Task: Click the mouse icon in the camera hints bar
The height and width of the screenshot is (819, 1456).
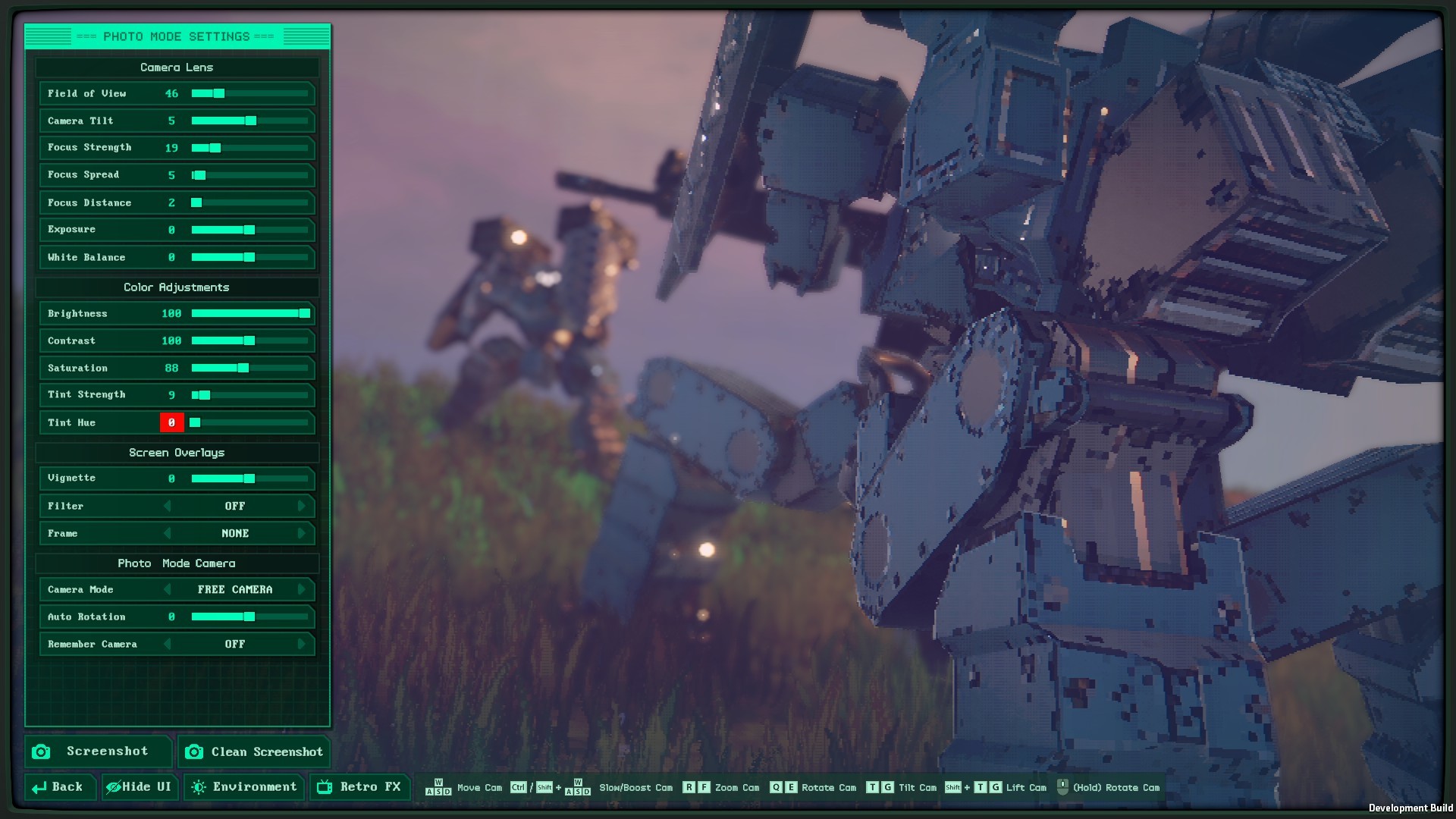Action: click(x=1064, y=787)
